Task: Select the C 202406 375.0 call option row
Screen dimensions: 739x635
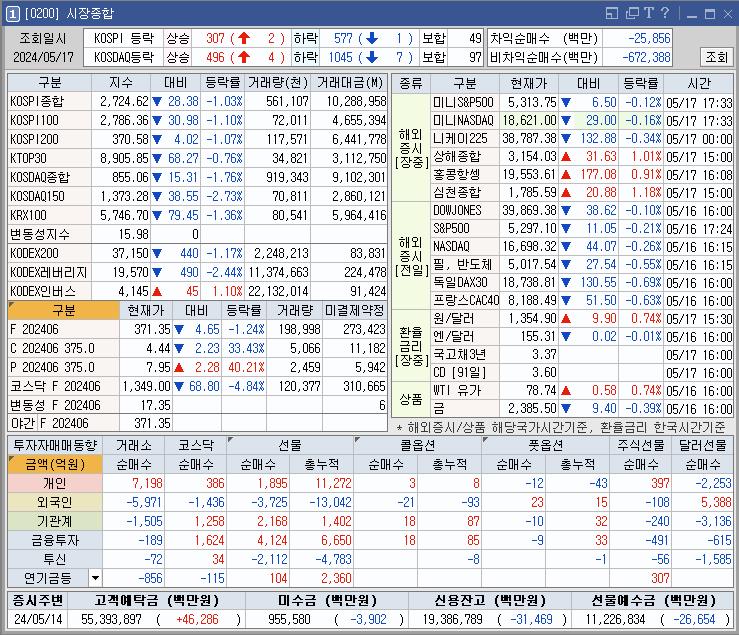Action: pos(197,348)
